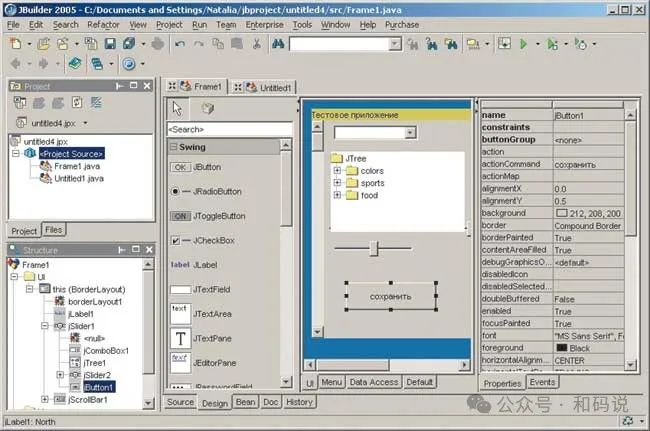
Task: Expand the jSlider2 node in the Structure pane
Action: click(x=60, y=375)
